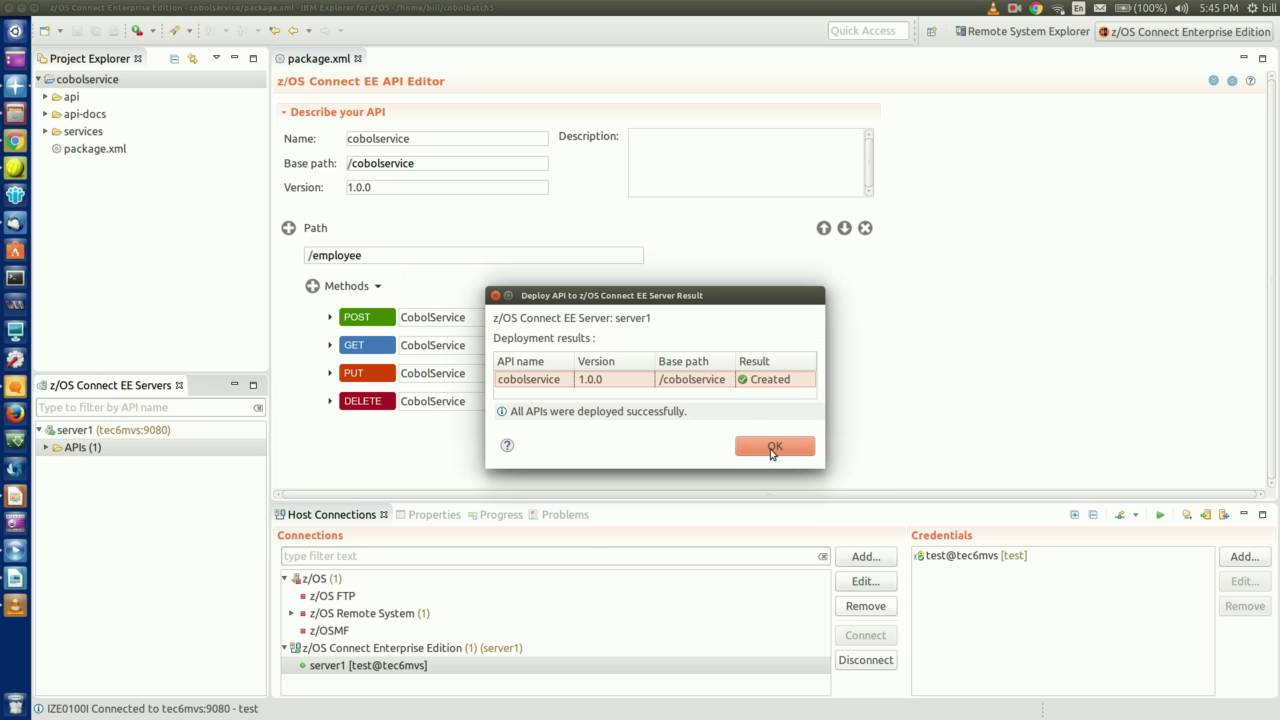
Task: Click the green run arrow in Host Connections
Action: point(1160,515)
